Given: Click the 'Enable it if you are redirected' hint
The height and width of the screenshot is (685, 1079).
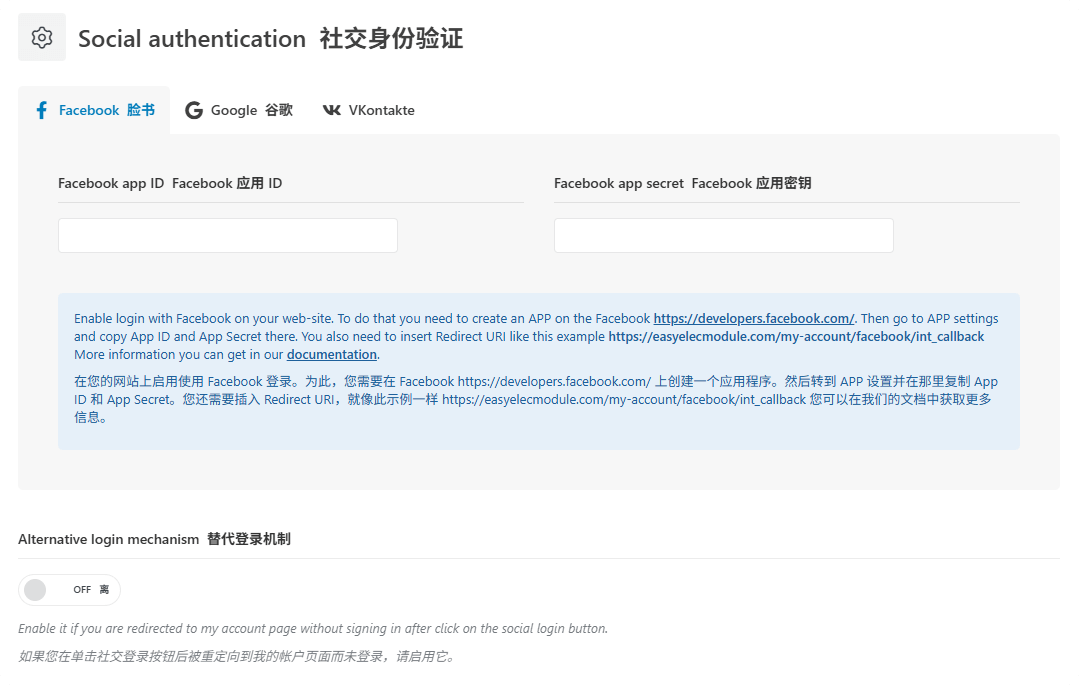Looking at the screenshot, I should [x=313, y=629].
